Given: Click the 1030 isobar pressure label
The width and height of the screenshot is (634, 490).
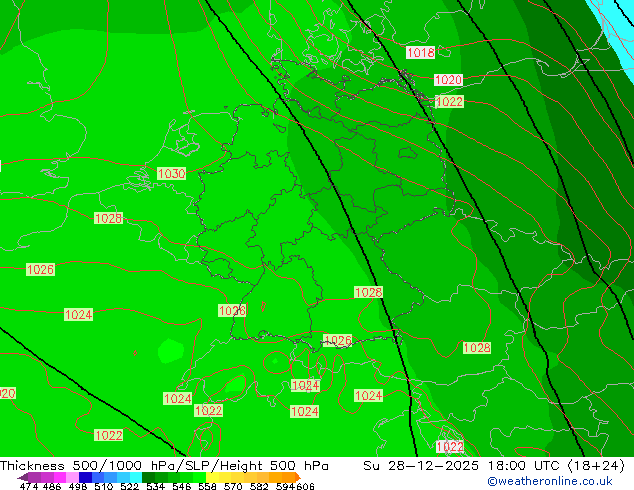Looking at the screenshot, I should (171, 173).
